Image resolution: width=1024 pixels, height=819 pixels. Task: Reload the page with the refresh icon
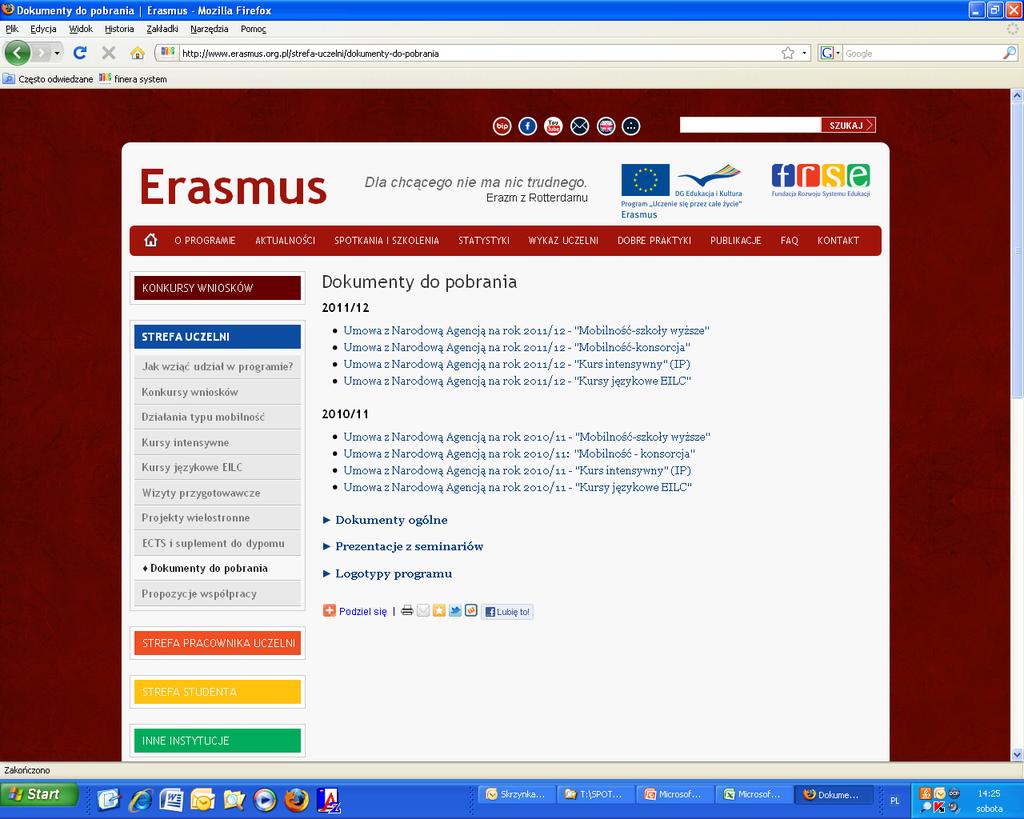(80, 53)
